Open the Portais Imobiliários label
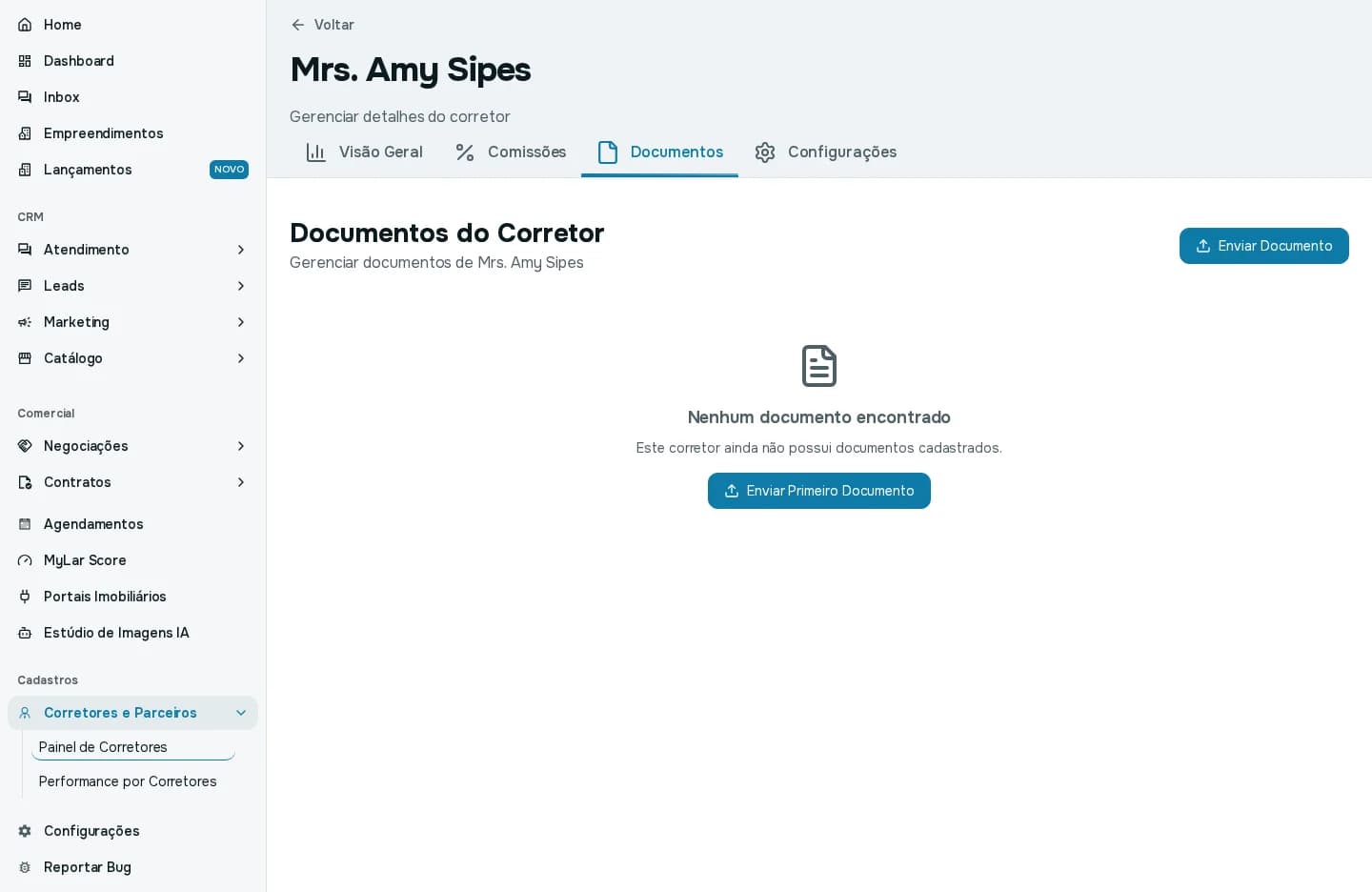 (105, 597)
